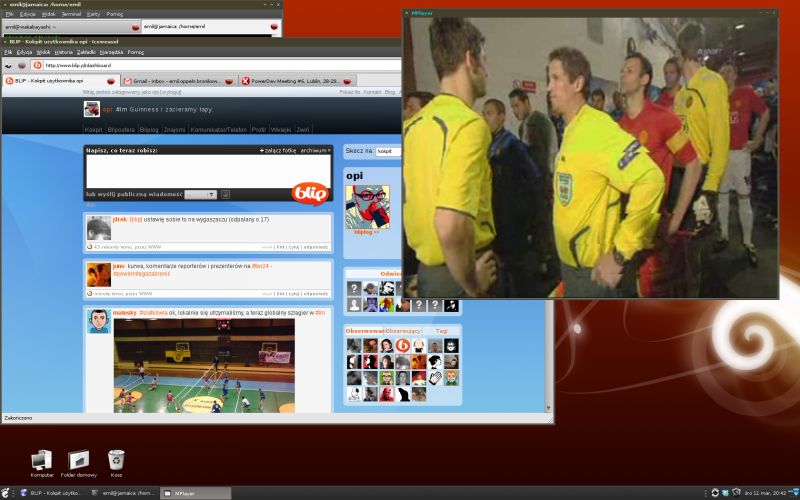The image size is (800, 500).
Task: Close the BLIP Kokpit browser tab
Action: point(111,81)
